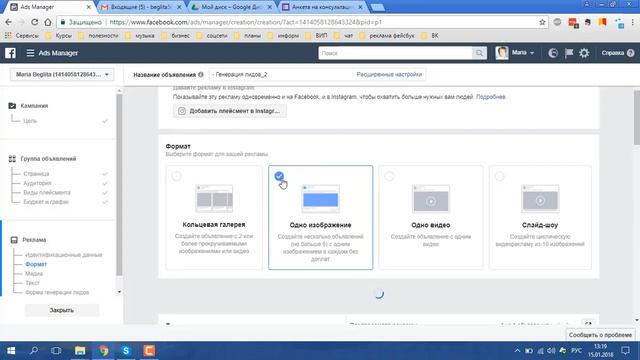This screenshot has height=360, width=640.
Task: Click the search magnifier button
Action: (x=479, y=53)
